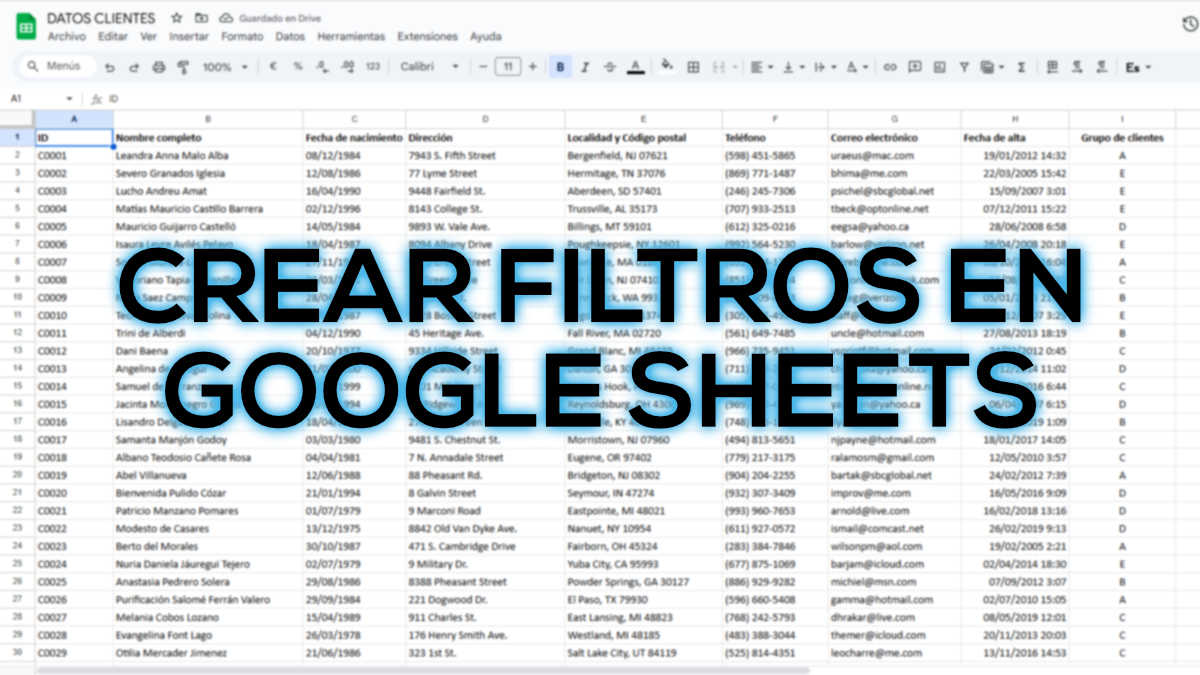Open the functions sigma menu
Screen dimensions: 1200x675
[x=1021, y=67]
